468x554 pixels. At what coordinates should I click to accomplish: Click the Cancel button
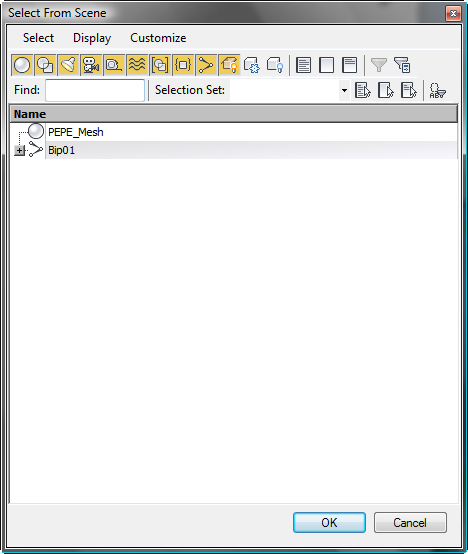[410, 523]
